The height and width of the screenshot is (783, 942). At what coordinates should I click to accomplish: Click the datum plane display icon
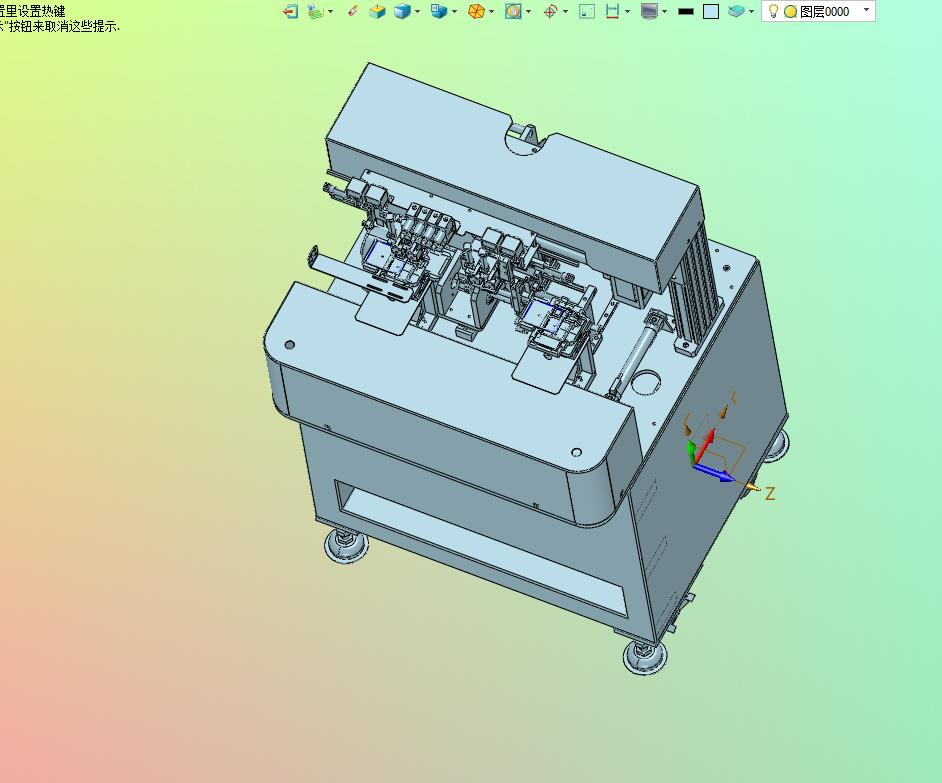point(315,11)
